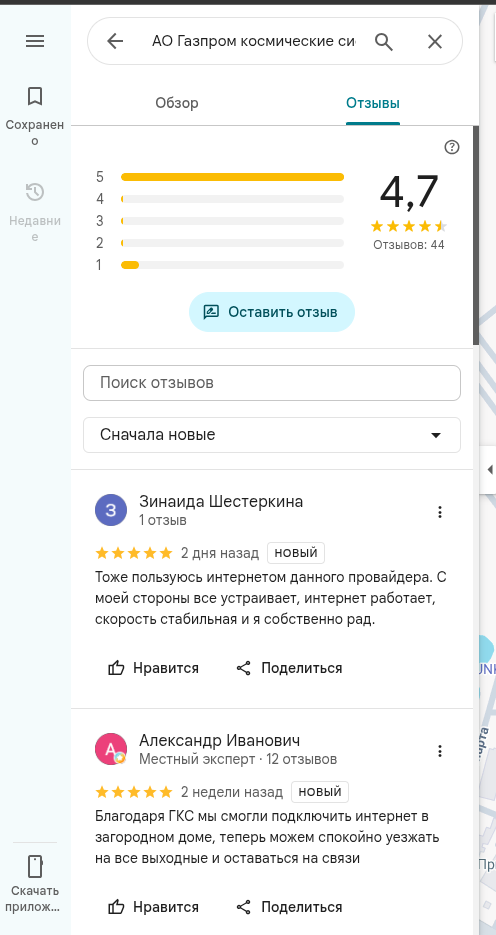Like Зинаида Шестеркина's review
The width and height of the screenshot is (496, 935).
click(x=153, y=668)
